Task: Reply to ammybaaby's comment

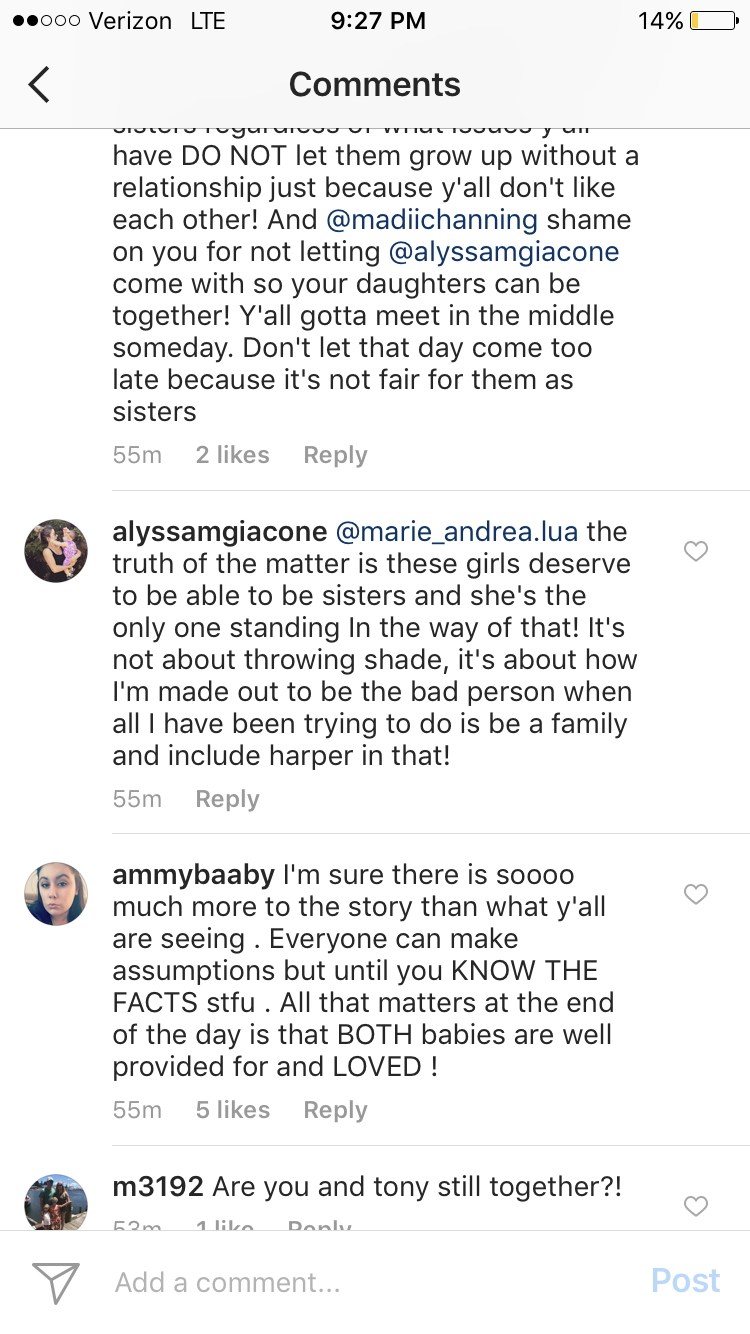Action: [x=335, y=1110]
